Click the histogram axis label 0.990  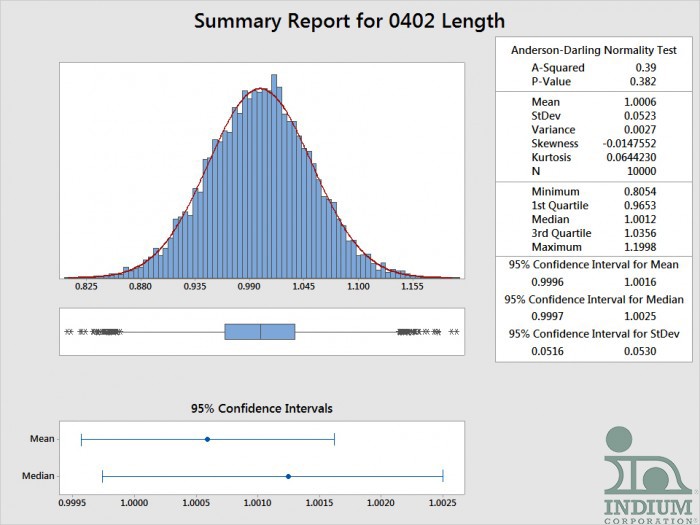tap(249, 286)
